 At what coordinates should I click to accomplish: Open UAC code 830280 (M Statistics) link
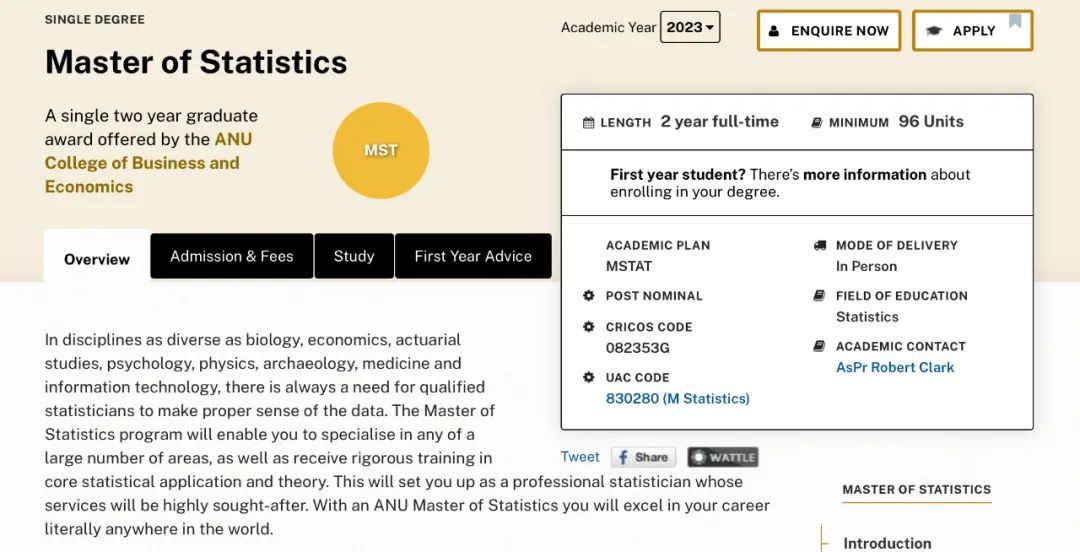click(678, 398)
